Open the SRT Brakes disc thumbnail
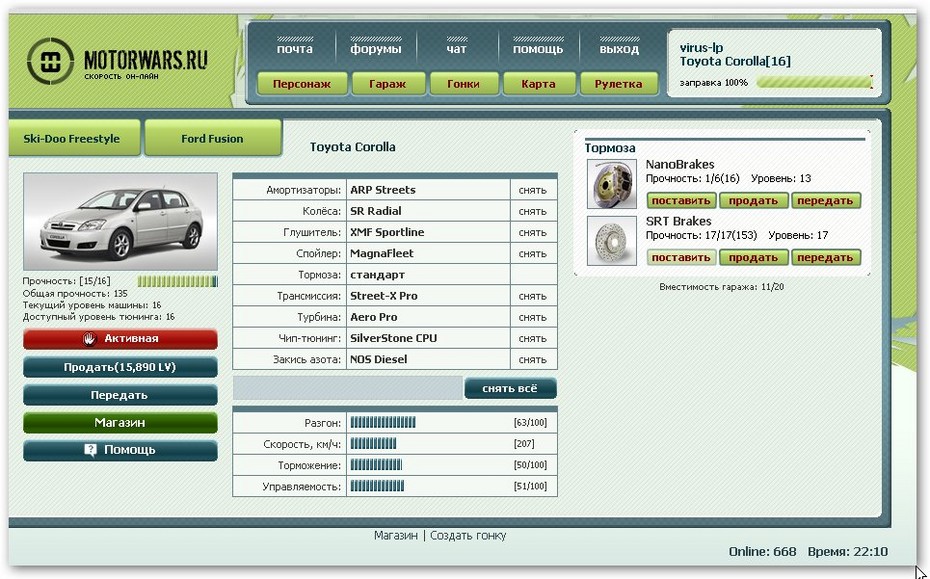 611,240
